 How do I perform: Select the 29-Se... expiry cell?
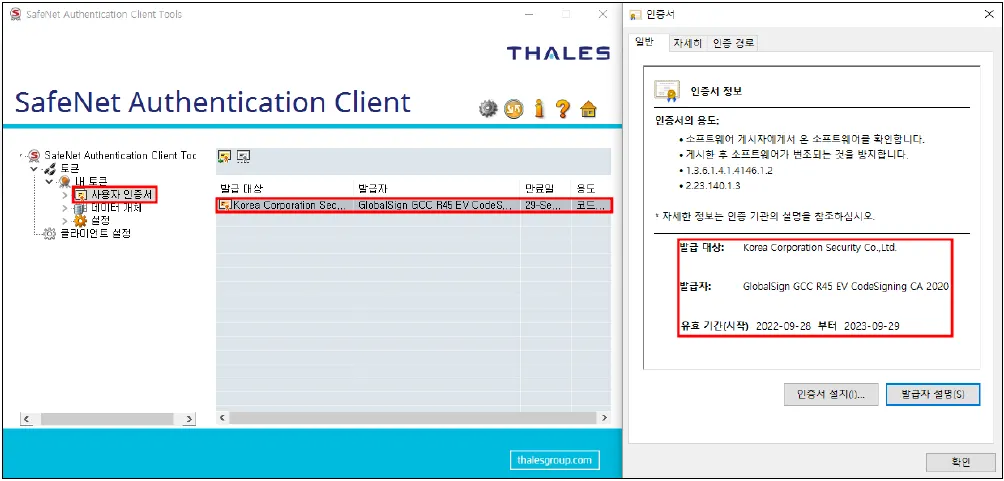pos(545,205)
